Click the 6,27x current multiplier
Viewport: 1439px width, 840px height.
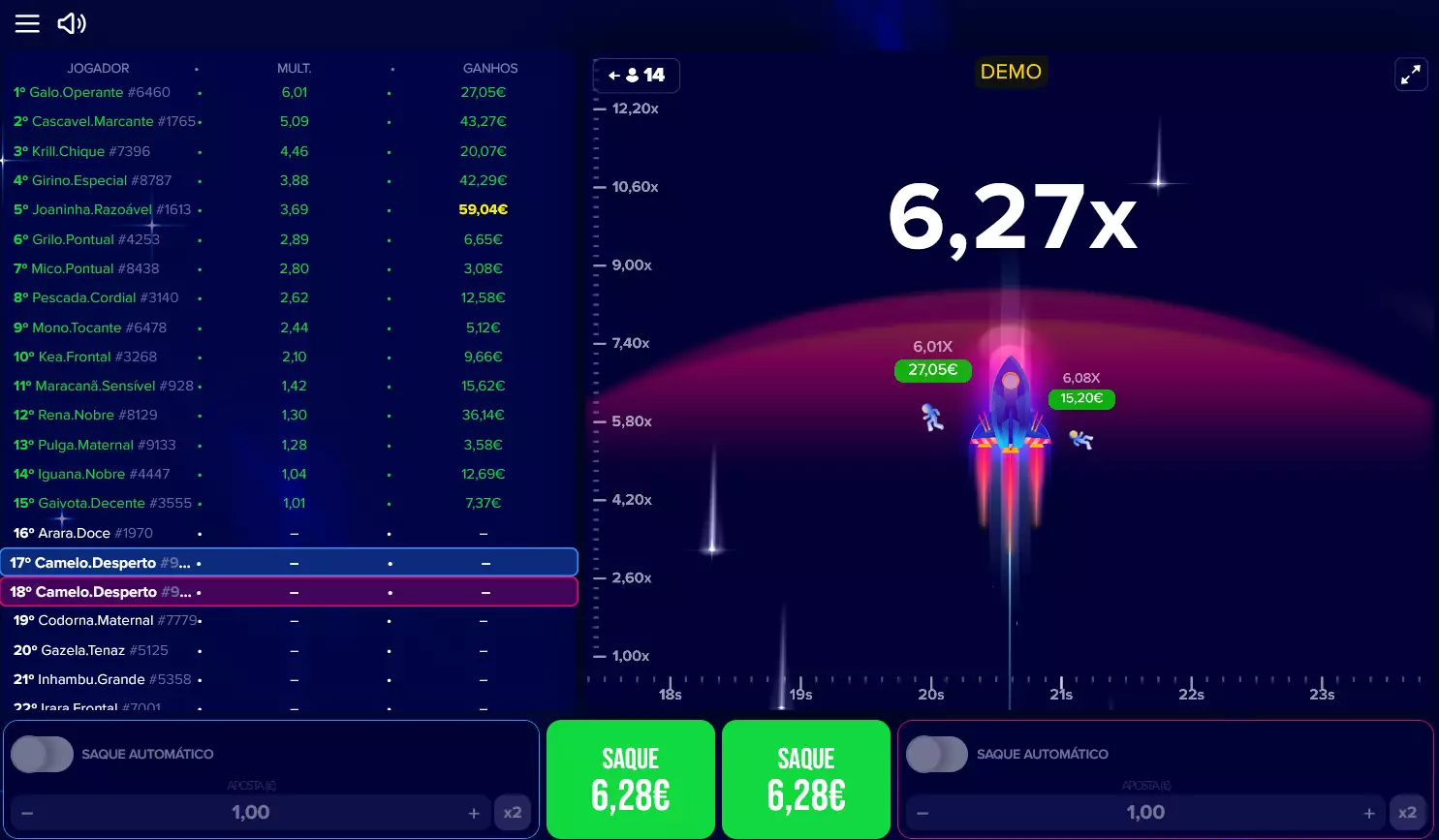pos(1013,218)
